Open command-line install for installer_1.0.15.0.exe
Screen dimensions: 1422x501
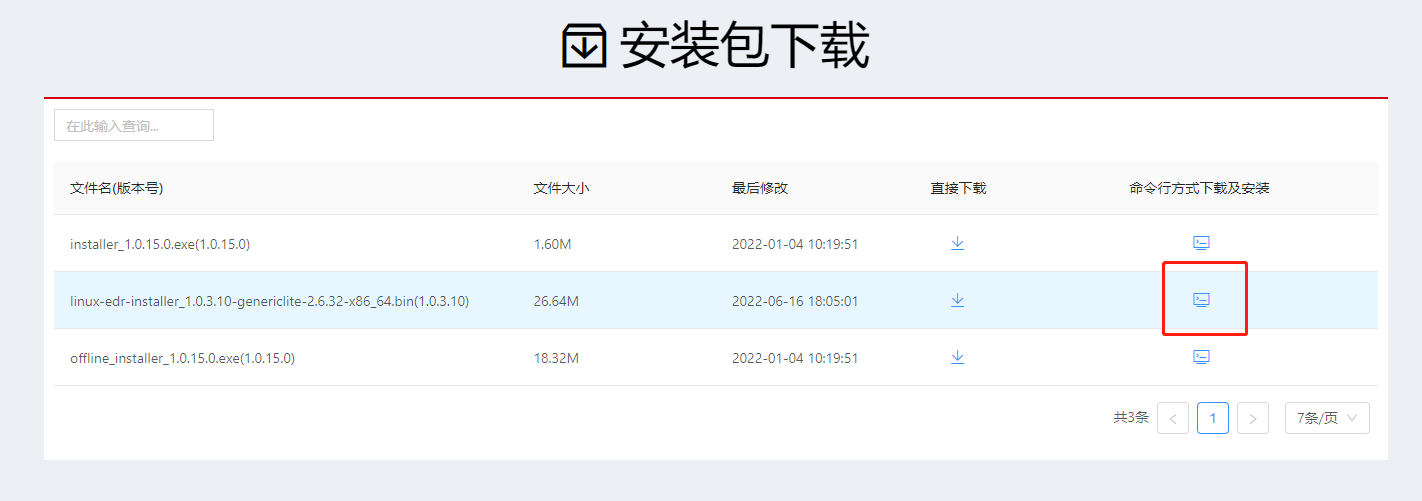(1201, 243)
